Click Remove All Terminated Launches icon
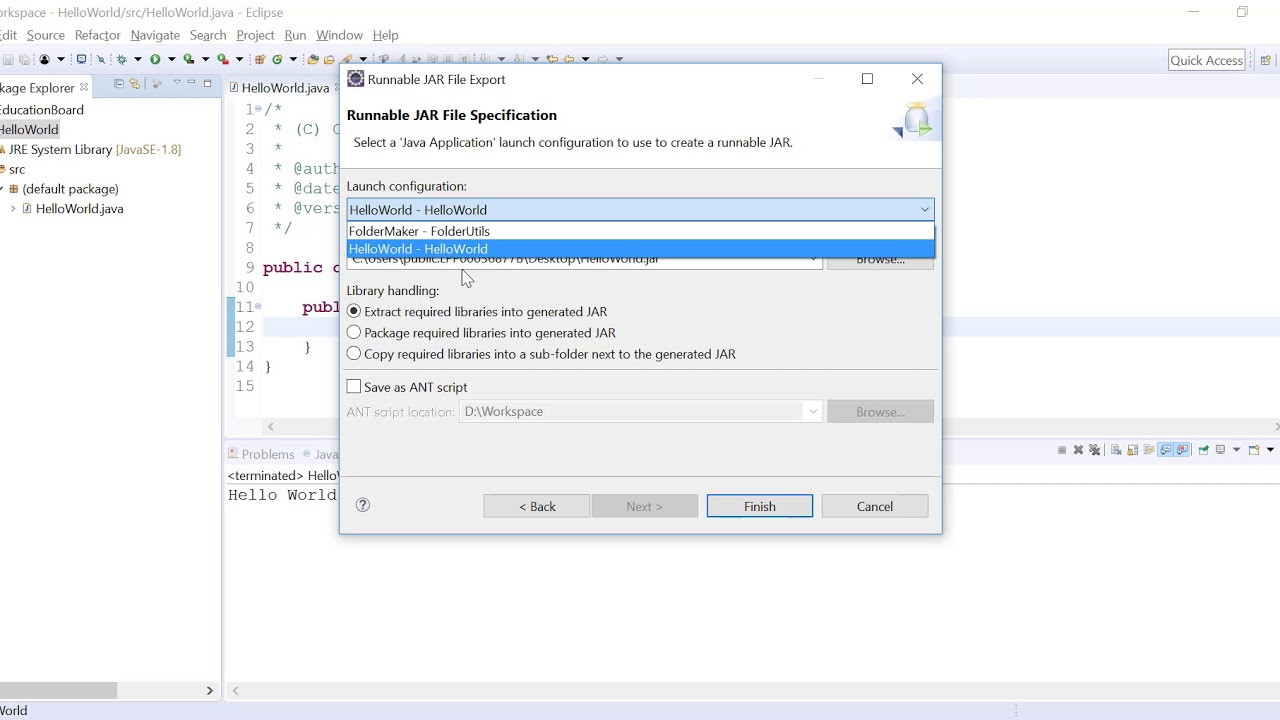This screenshot has width=1280, height=720. 1094,450
